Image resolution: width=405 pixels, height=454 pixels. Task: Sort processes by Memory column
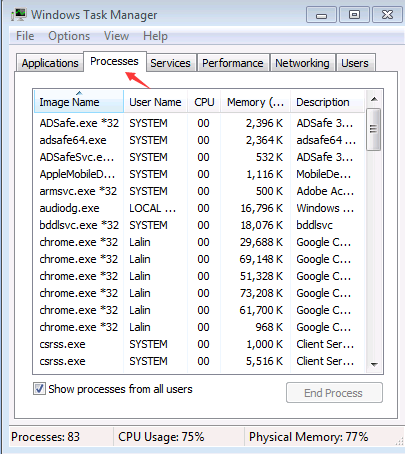tap(255, 102)
